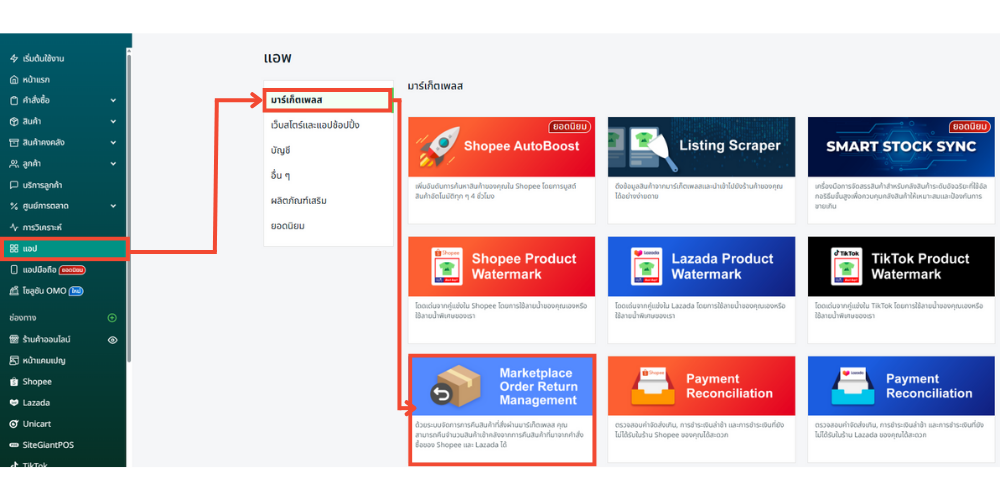Click the home icon in sidebar
The width and height of the screenshot is (1000, 500).
(14, 79)
